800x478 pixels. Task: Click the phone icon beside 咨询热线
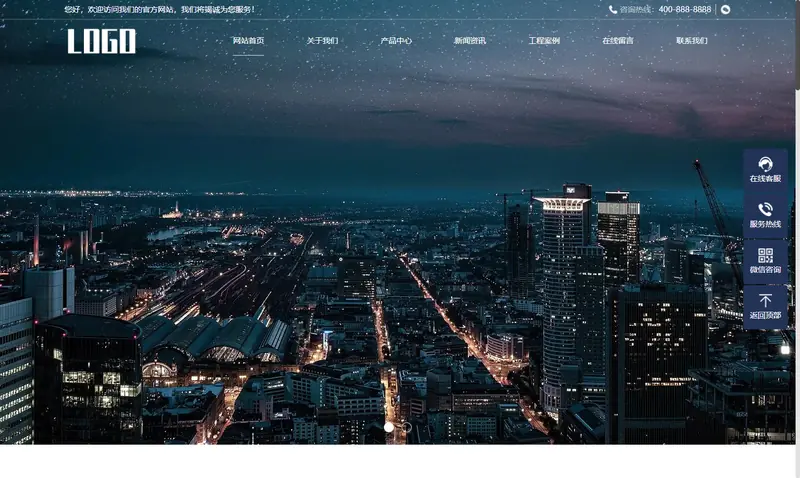613,10
